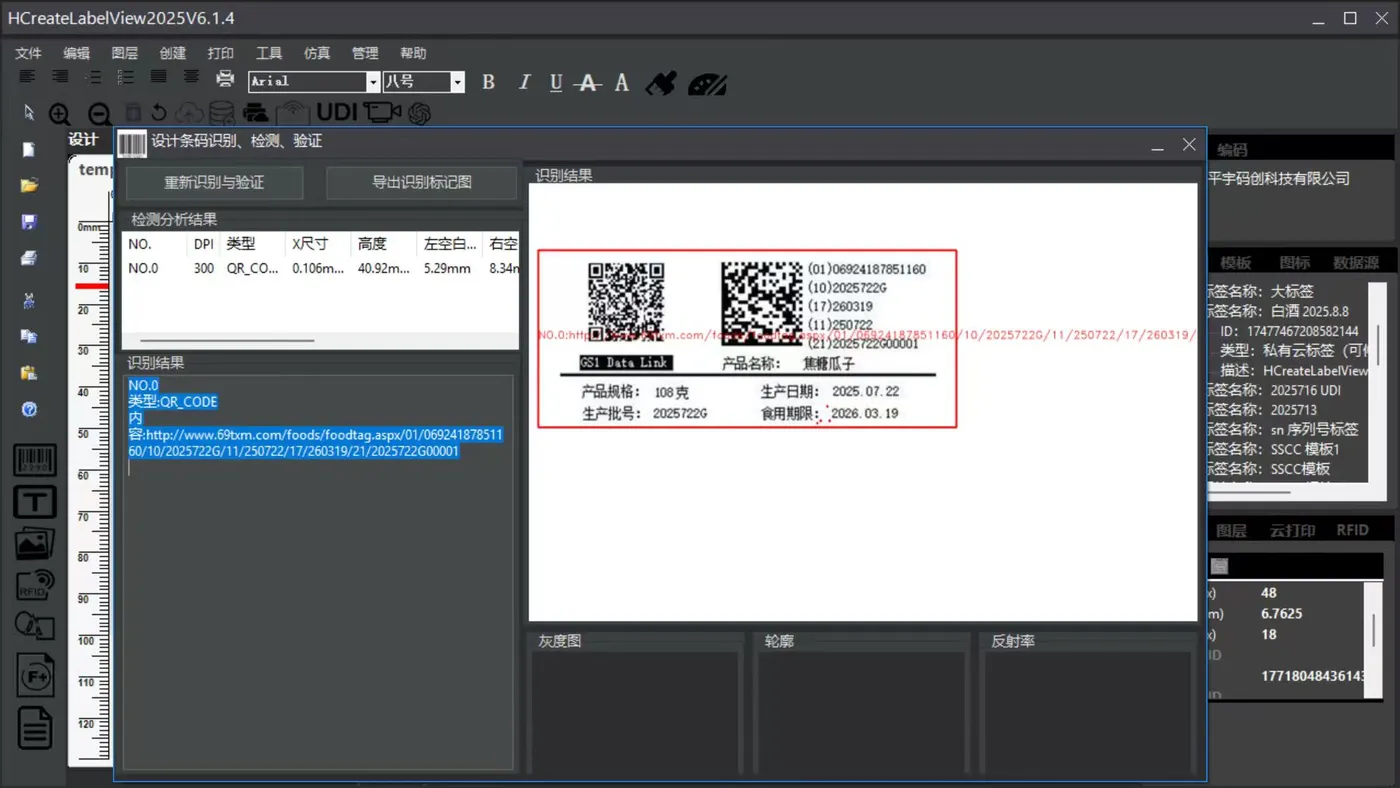This screenshot has width=1400, height=788.
Task: Switch to the 设计 tab
Action: pos(83,140)
